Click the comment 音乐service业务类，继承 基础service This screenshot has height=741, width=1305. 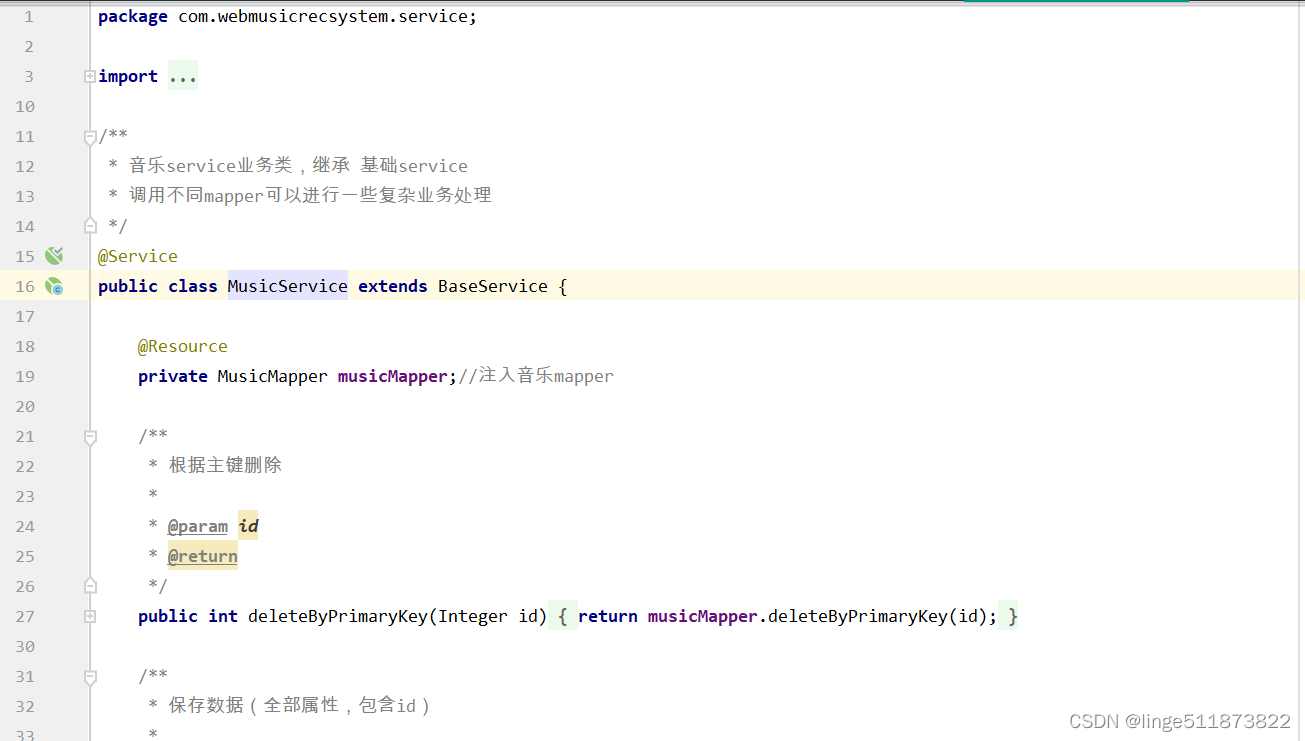click(298, 166)
